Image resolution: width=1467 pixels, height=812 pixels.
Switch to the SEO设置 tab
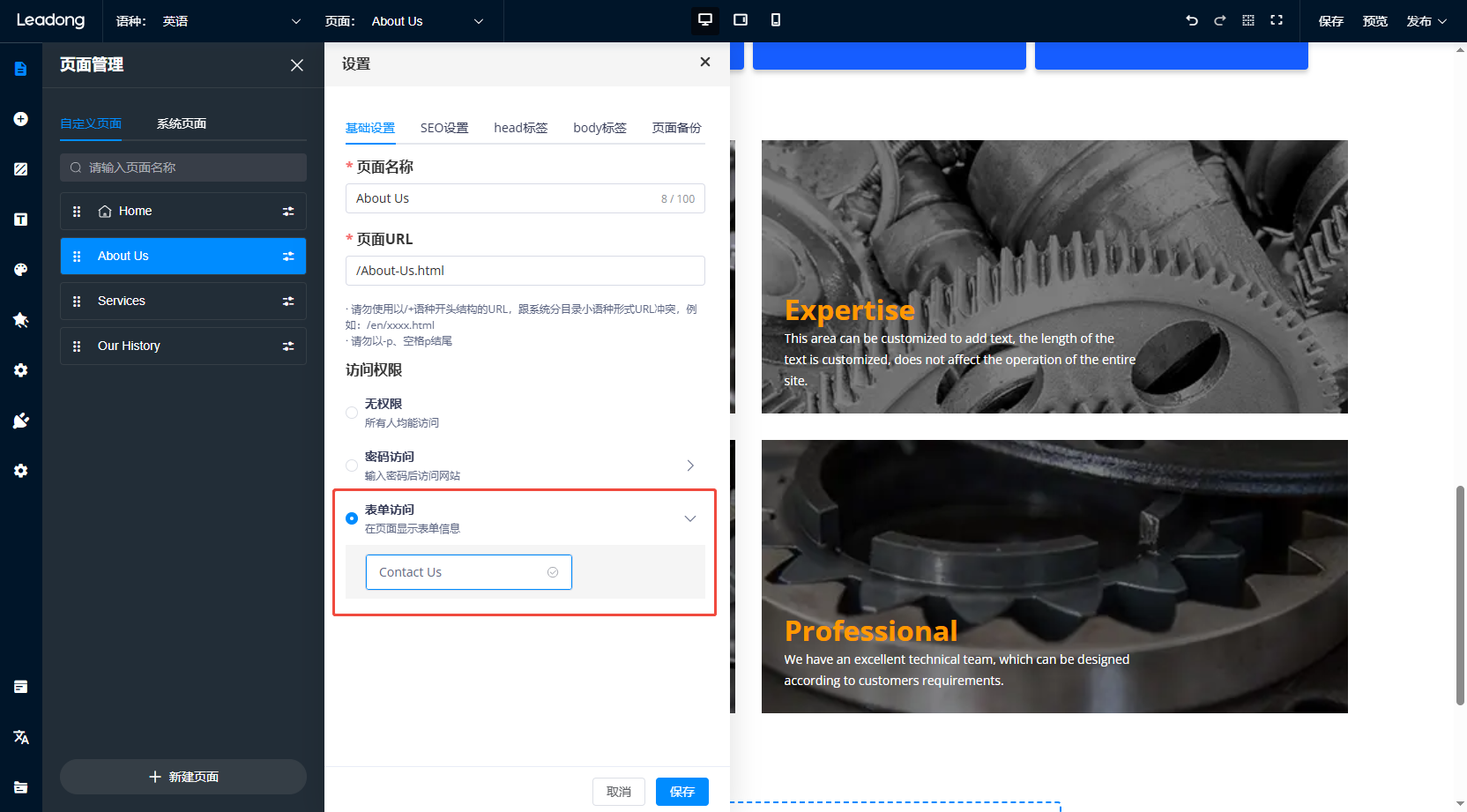444,127
